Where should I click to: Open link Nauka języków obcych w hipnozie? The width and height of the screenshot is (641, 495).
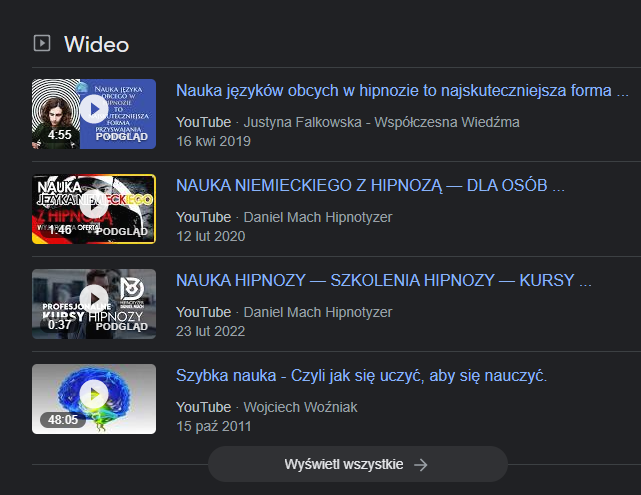(402, 91)
